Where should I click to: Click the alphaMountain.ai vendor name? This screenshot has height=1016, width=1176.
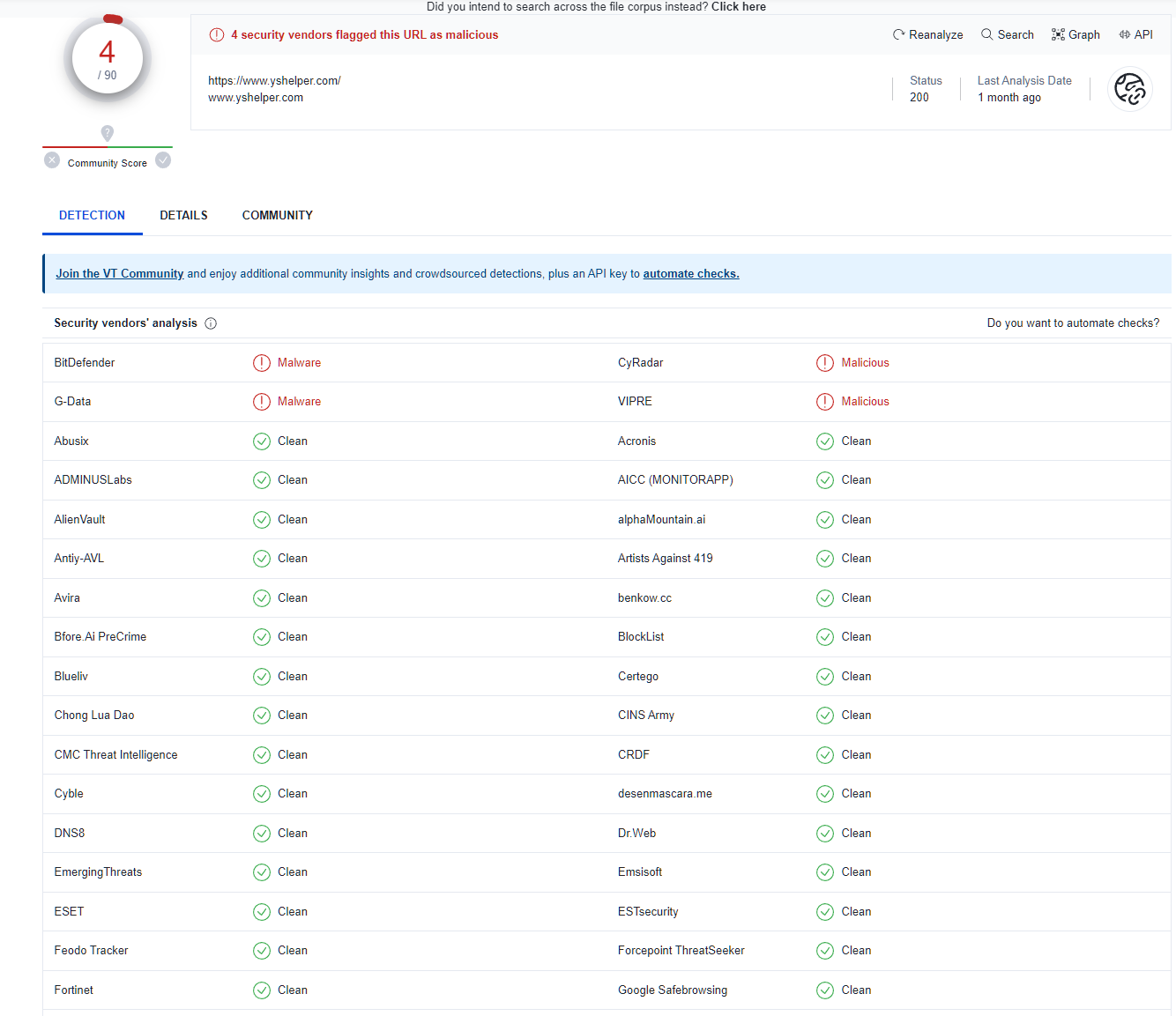tap(662, 520)
